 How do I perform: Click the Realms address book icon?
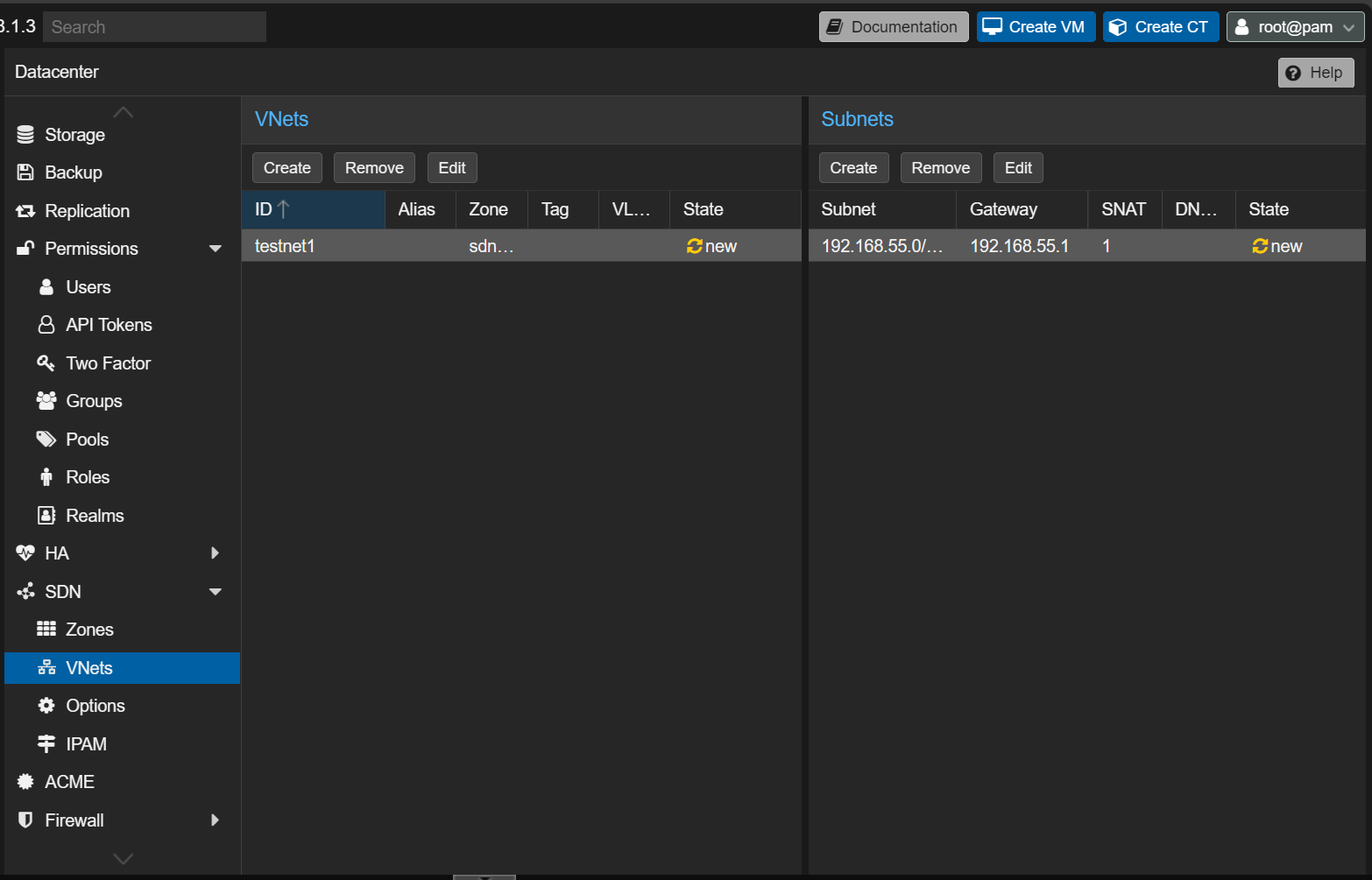(x=46, y=516)
